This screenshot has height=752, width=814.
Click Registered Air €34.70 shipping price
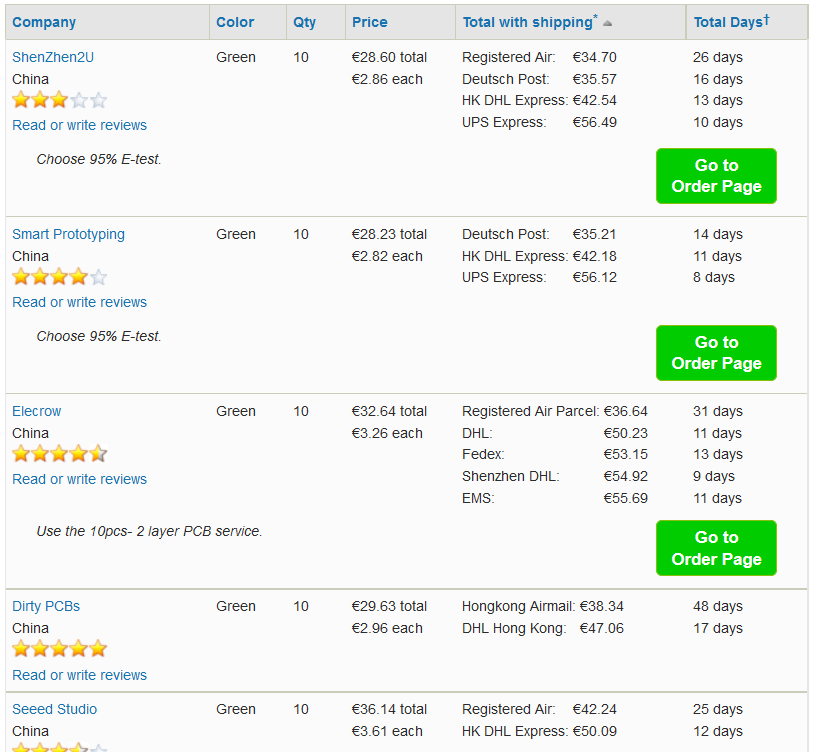(x=594, y=57)
